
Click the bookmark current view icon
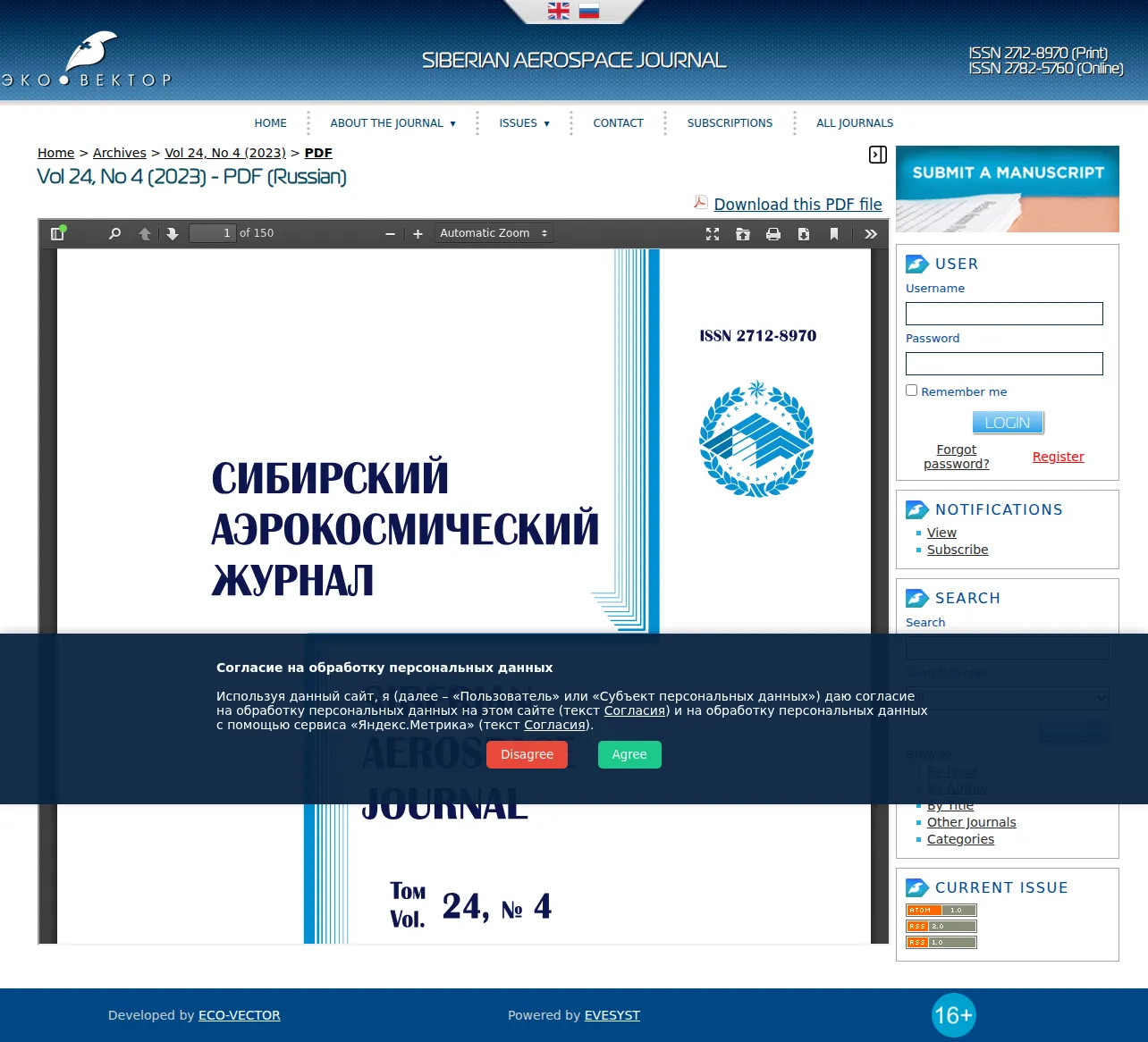click(x=834, y=233)
